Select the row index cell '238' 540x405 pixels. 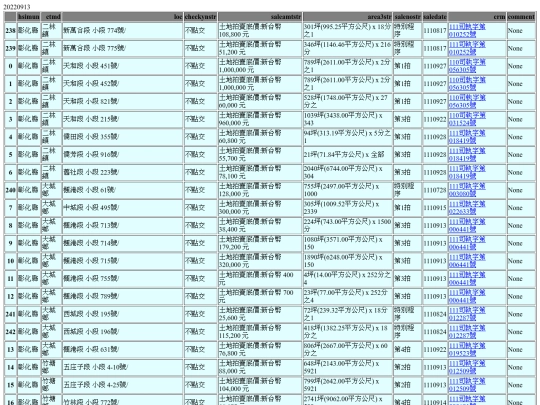11,30
